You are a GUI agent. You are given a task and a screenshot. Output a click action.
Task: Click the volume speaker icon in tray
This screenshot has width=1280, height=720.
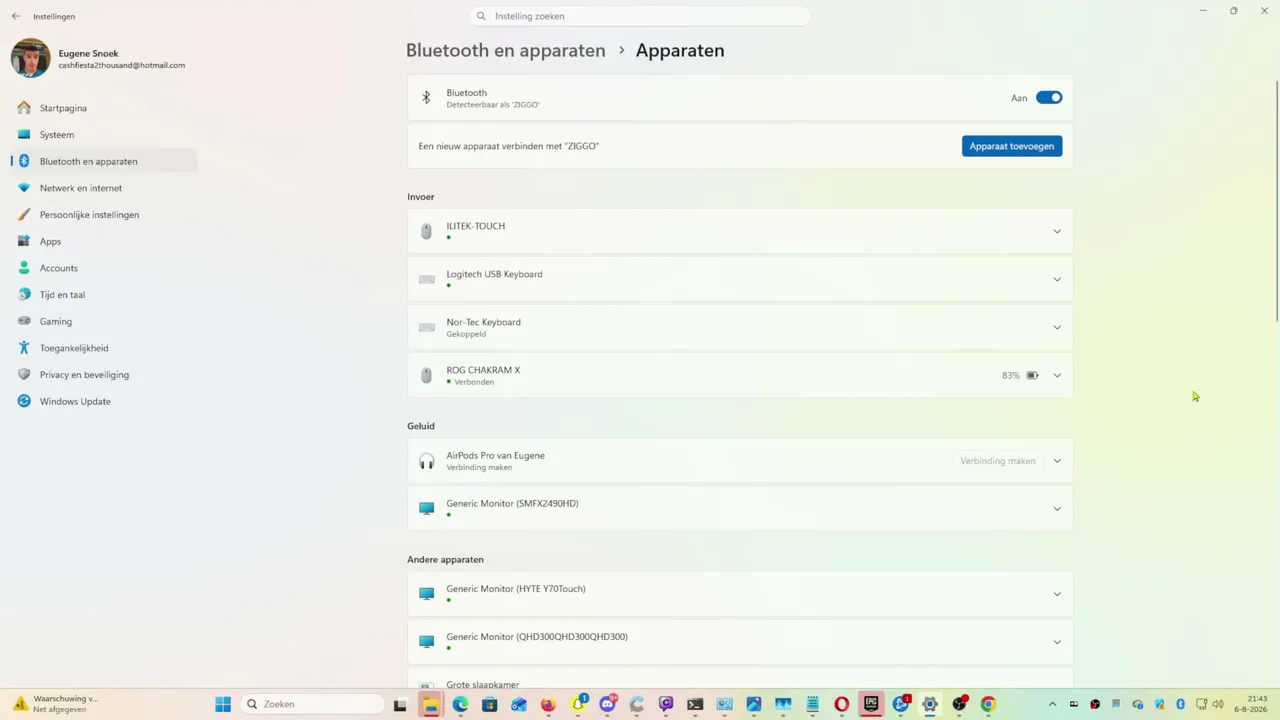pyautogui.click(x=1218, y=704)
